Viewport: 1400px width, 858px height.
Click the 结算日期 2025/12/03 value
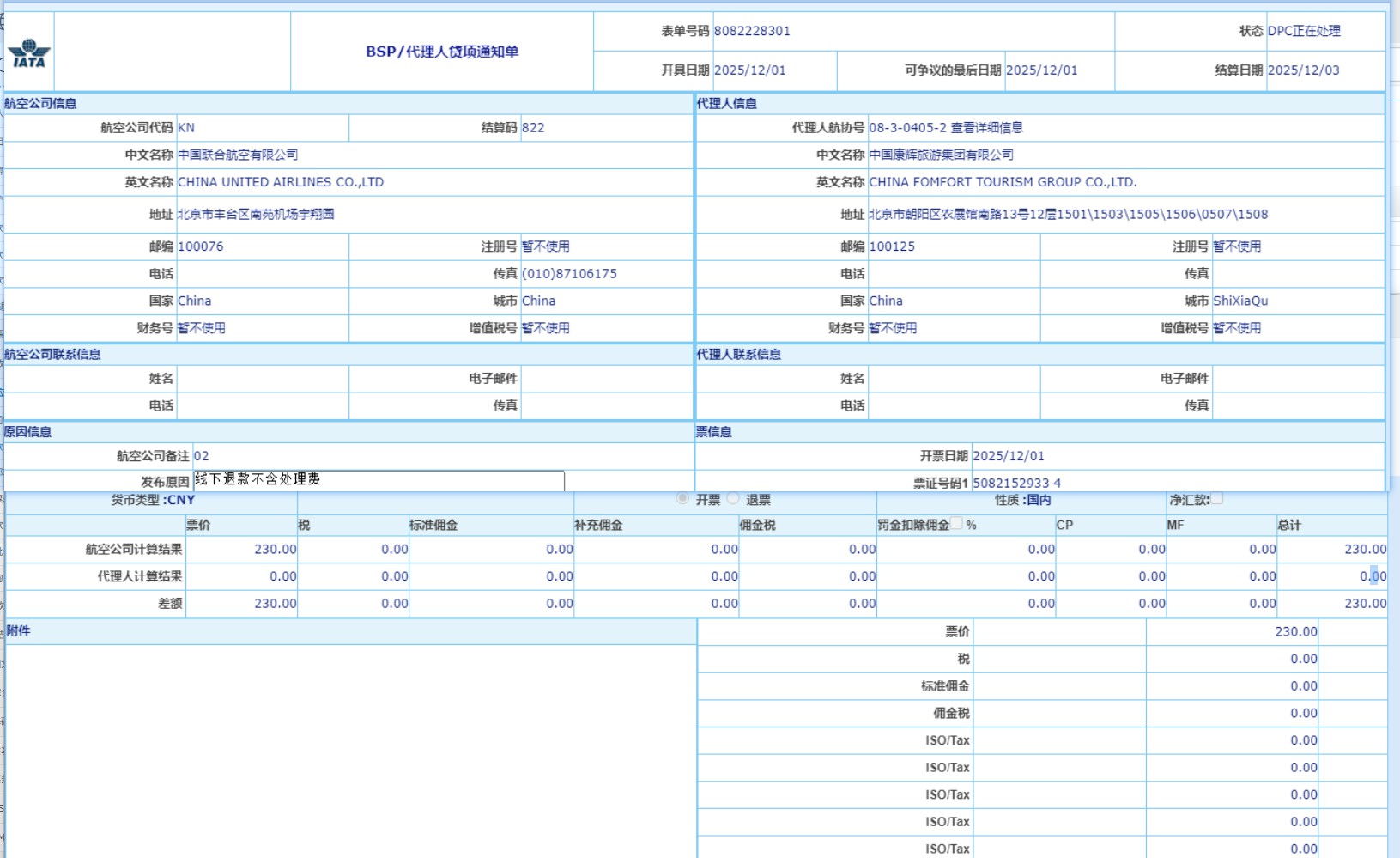pyautogui.click(x=1303, y=70)
